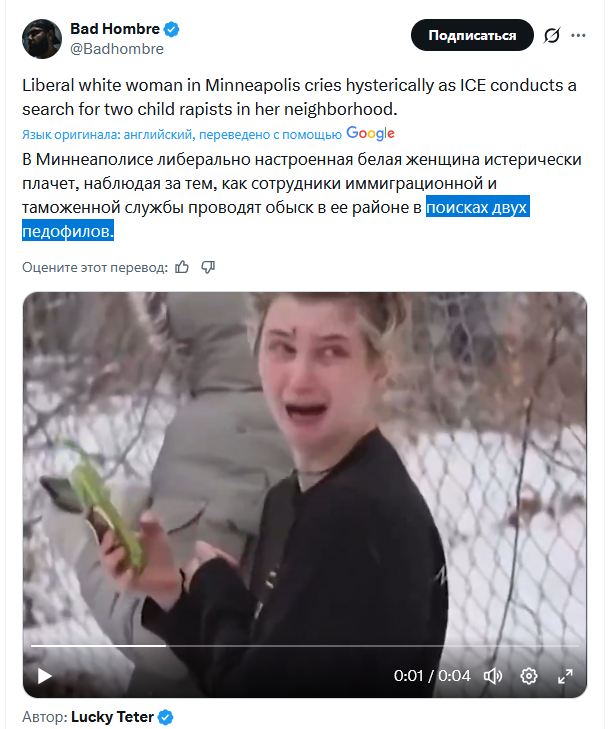The image size is (613, 729).
Task: Seek along the video progress bar
Action: pos(305,646)
